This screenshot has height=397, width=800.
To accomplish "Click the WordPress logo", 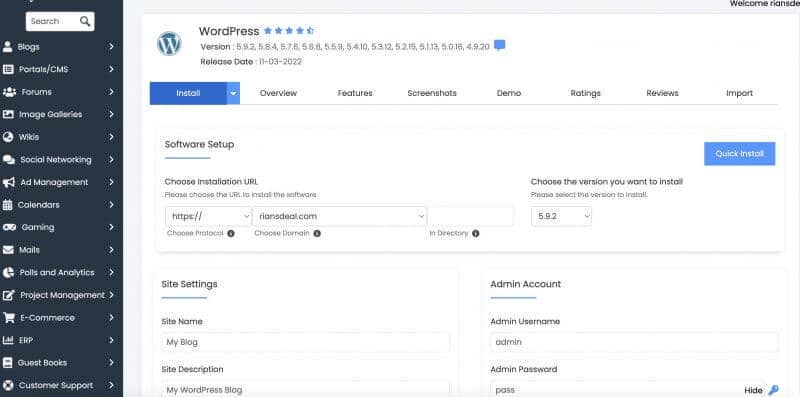I will point(169,44).
